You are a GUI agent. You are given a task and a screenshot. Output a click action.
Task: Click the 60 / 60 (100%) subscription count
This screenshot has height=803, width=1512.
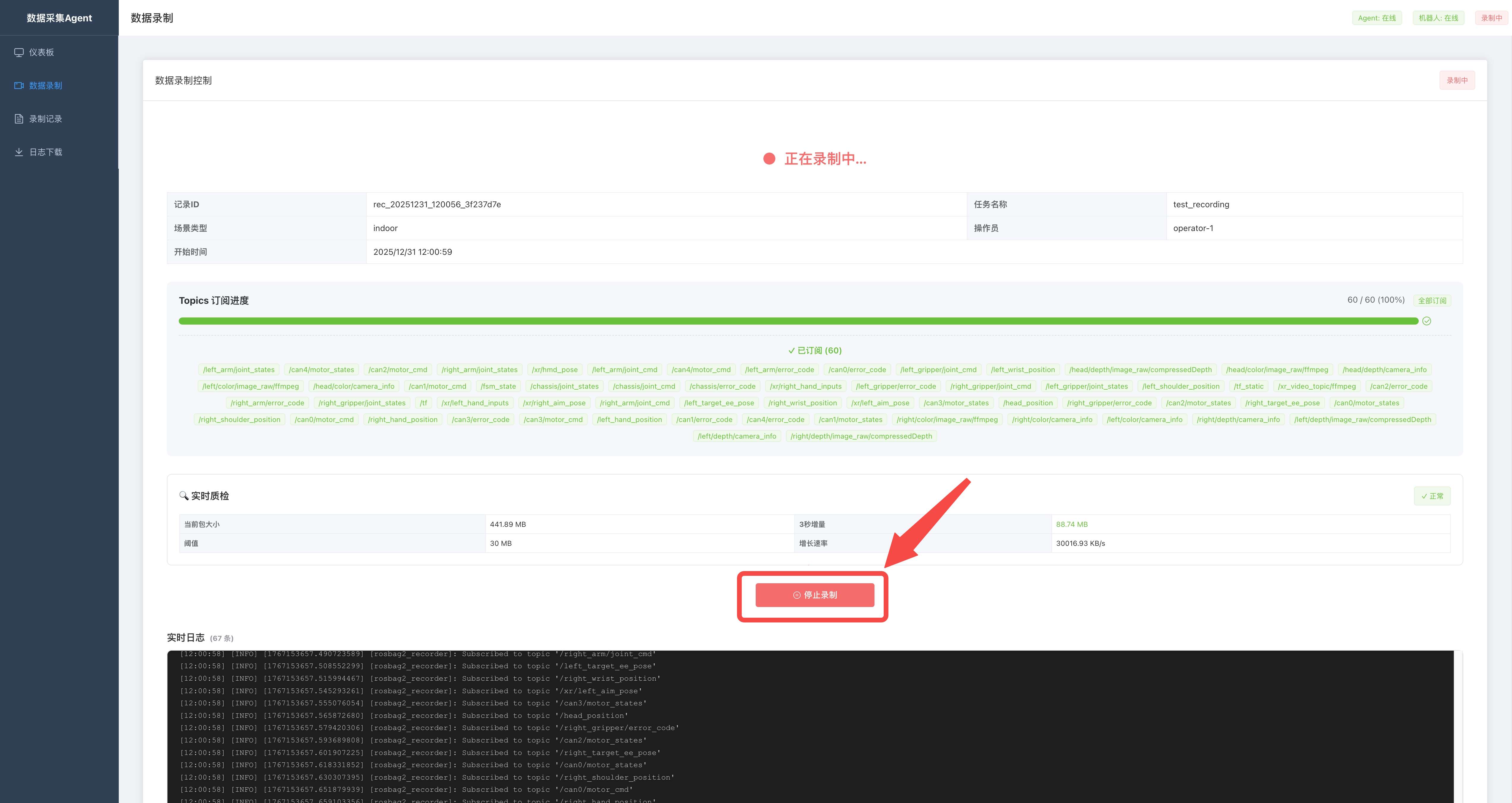click(1376, 300)
